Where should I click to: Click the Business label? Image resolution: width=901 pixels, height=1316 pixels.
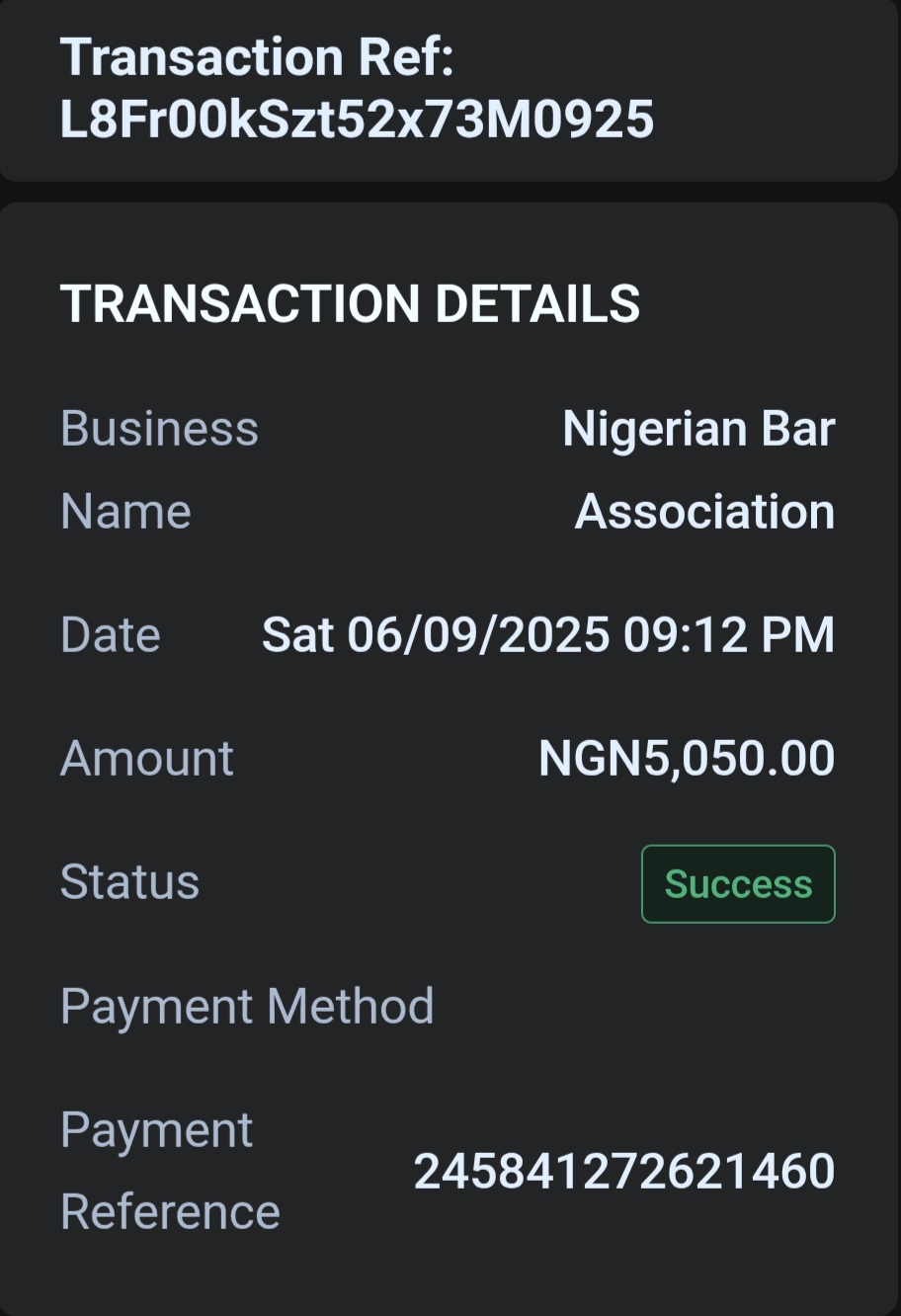click(159, 429)
